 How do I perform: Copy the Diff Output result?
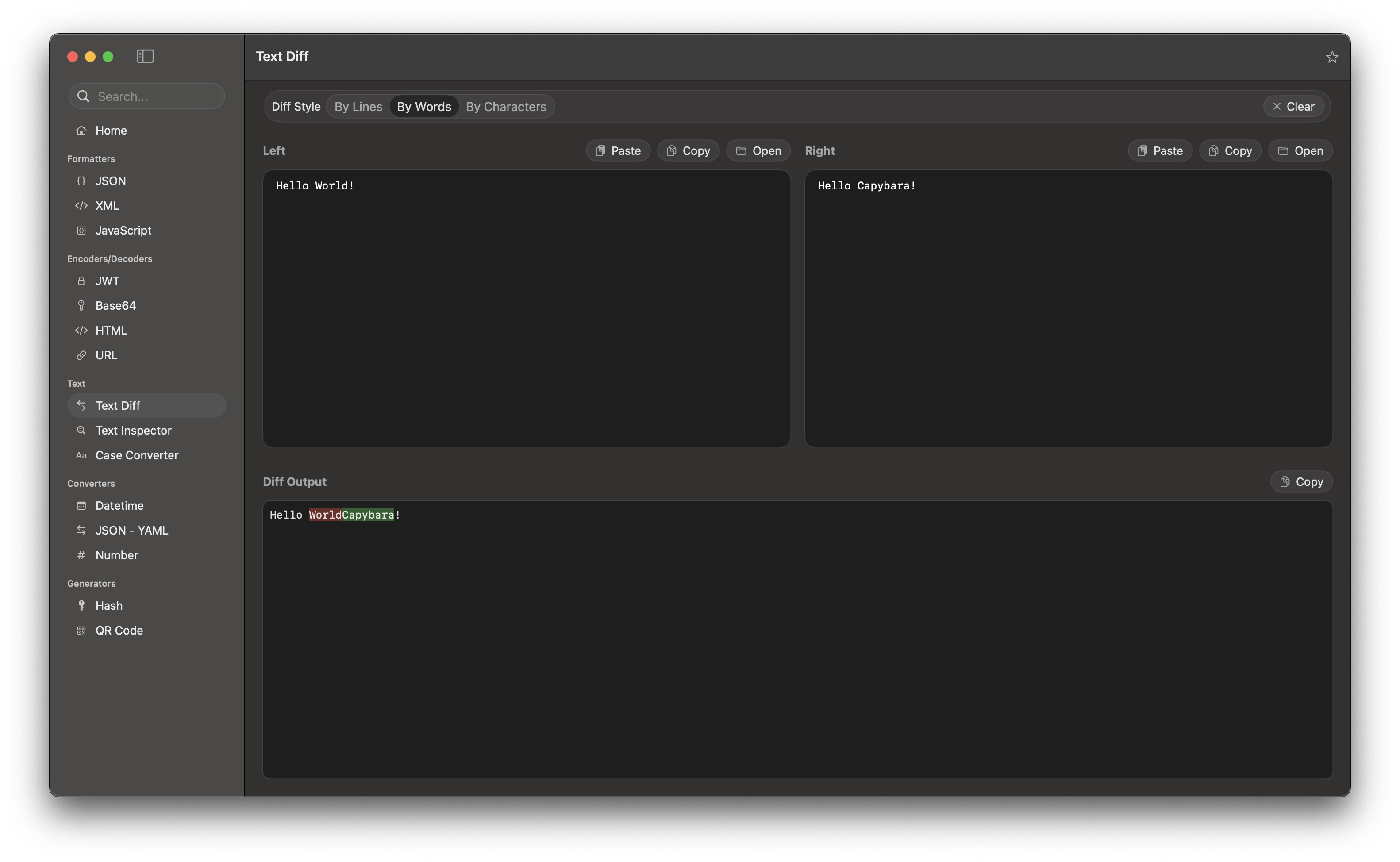click(1301, 482)
